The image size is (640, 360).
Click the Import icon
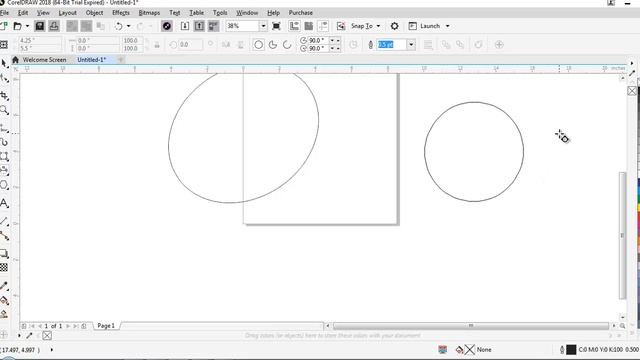184,26
